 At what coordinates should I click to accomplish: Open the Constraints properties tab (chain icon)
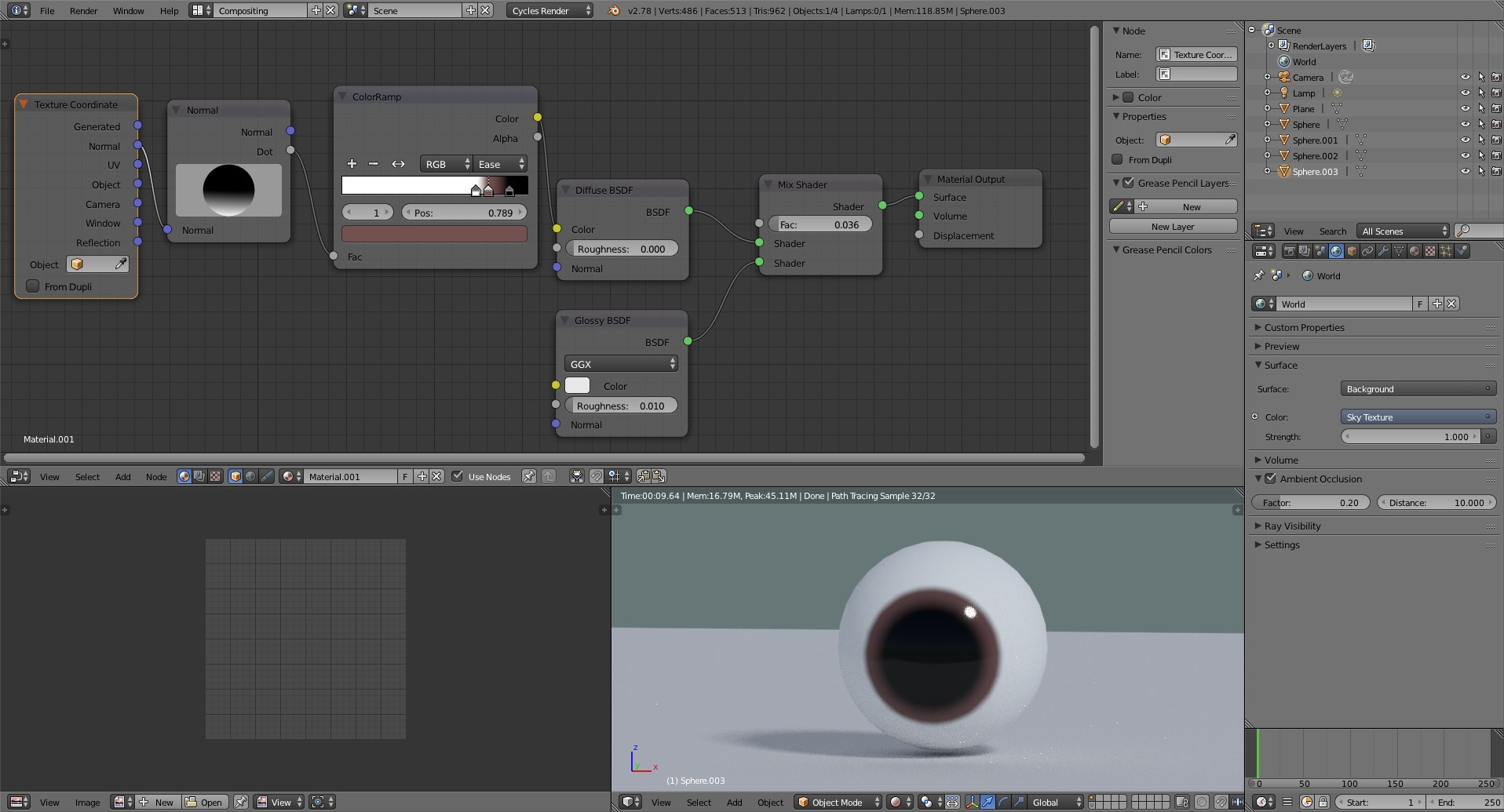pyautogui.click(x=1367, y=251)
